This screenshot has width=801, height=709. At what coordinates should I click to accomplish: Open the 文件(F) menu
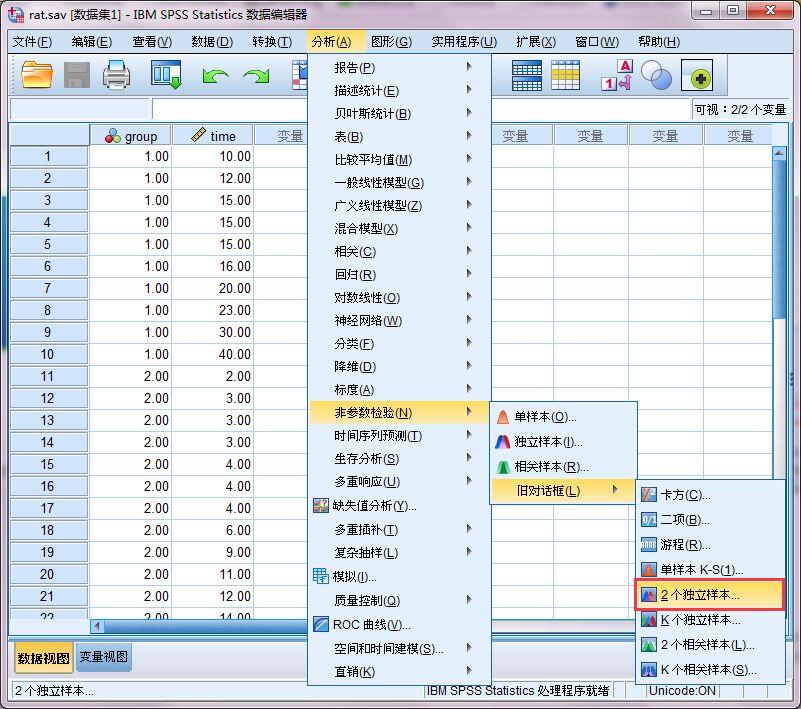point(32,41)
